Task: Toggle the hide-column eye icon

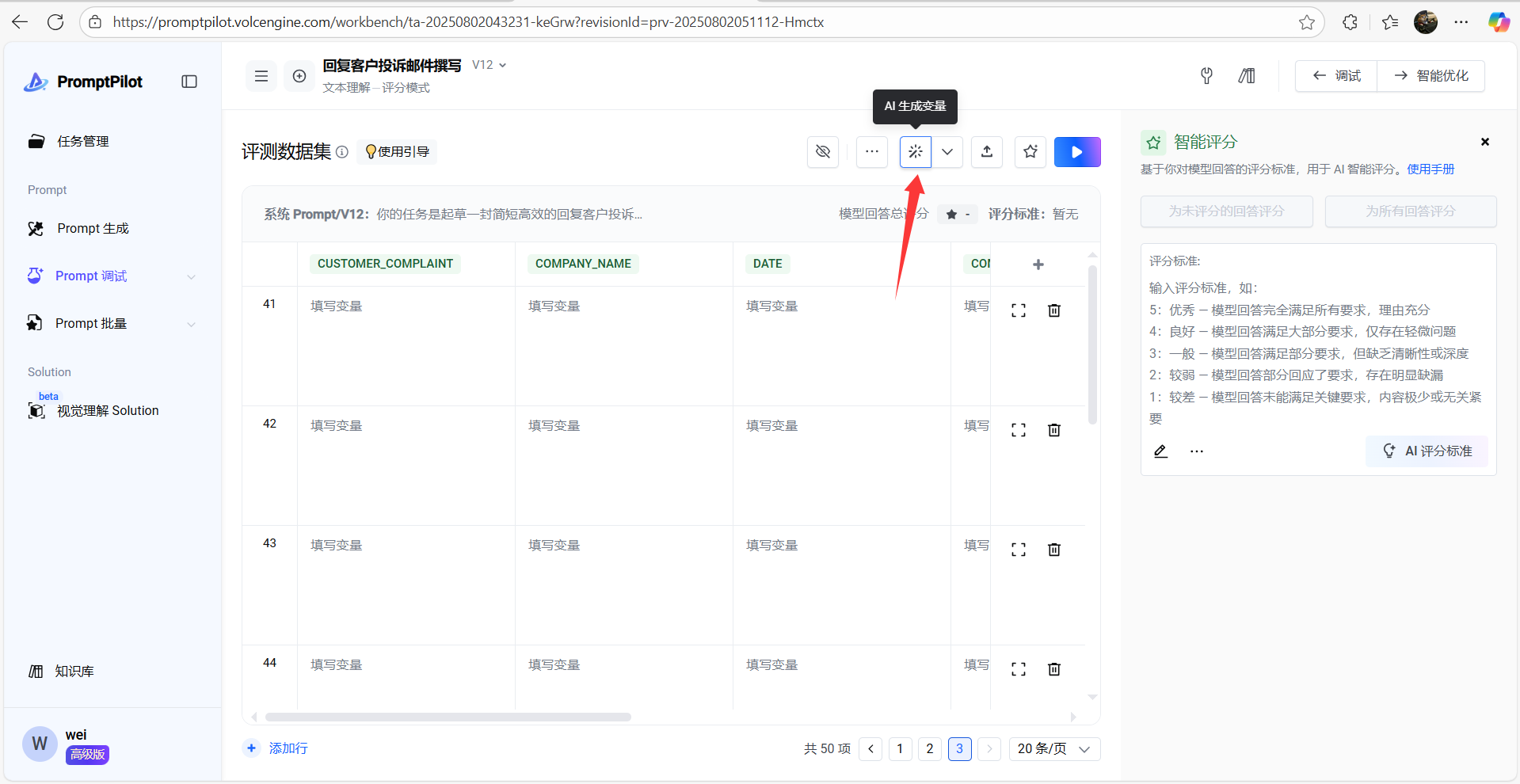Action: point(823,152)
